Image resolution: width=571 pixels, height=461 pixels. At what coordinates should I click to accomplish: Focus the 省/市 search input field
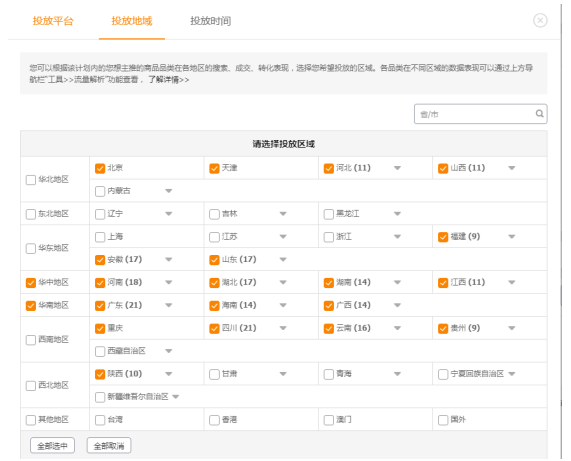(x=480, y=114)
